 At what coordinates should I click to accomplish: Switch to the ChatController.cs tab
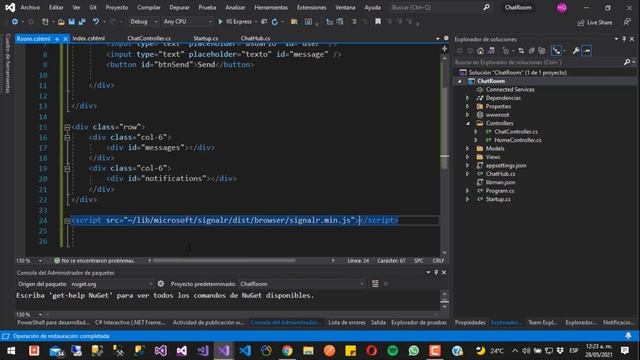pos(149,38)
